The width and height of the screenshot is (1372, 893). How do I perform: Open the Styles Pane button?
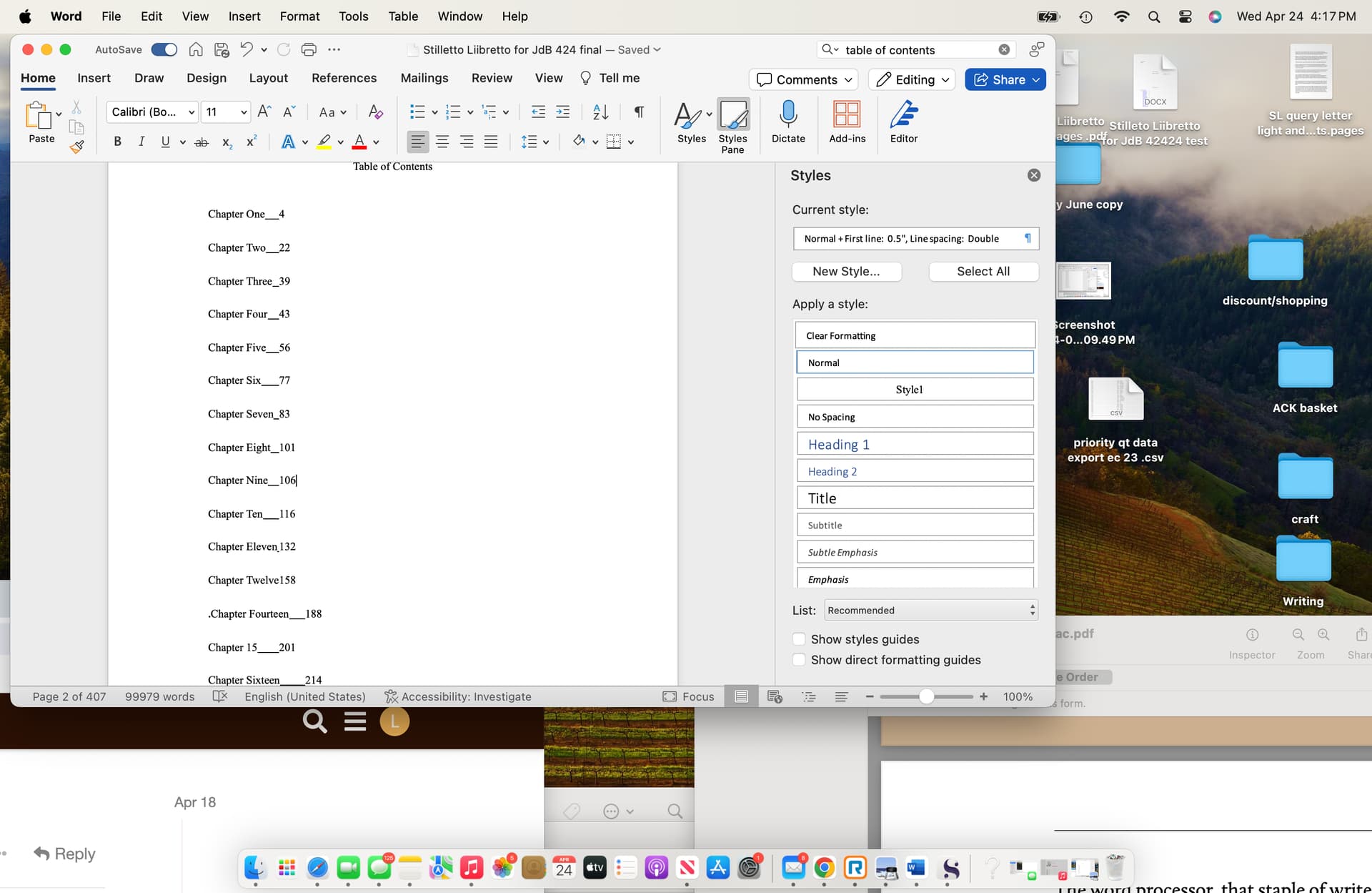[732, 126]
